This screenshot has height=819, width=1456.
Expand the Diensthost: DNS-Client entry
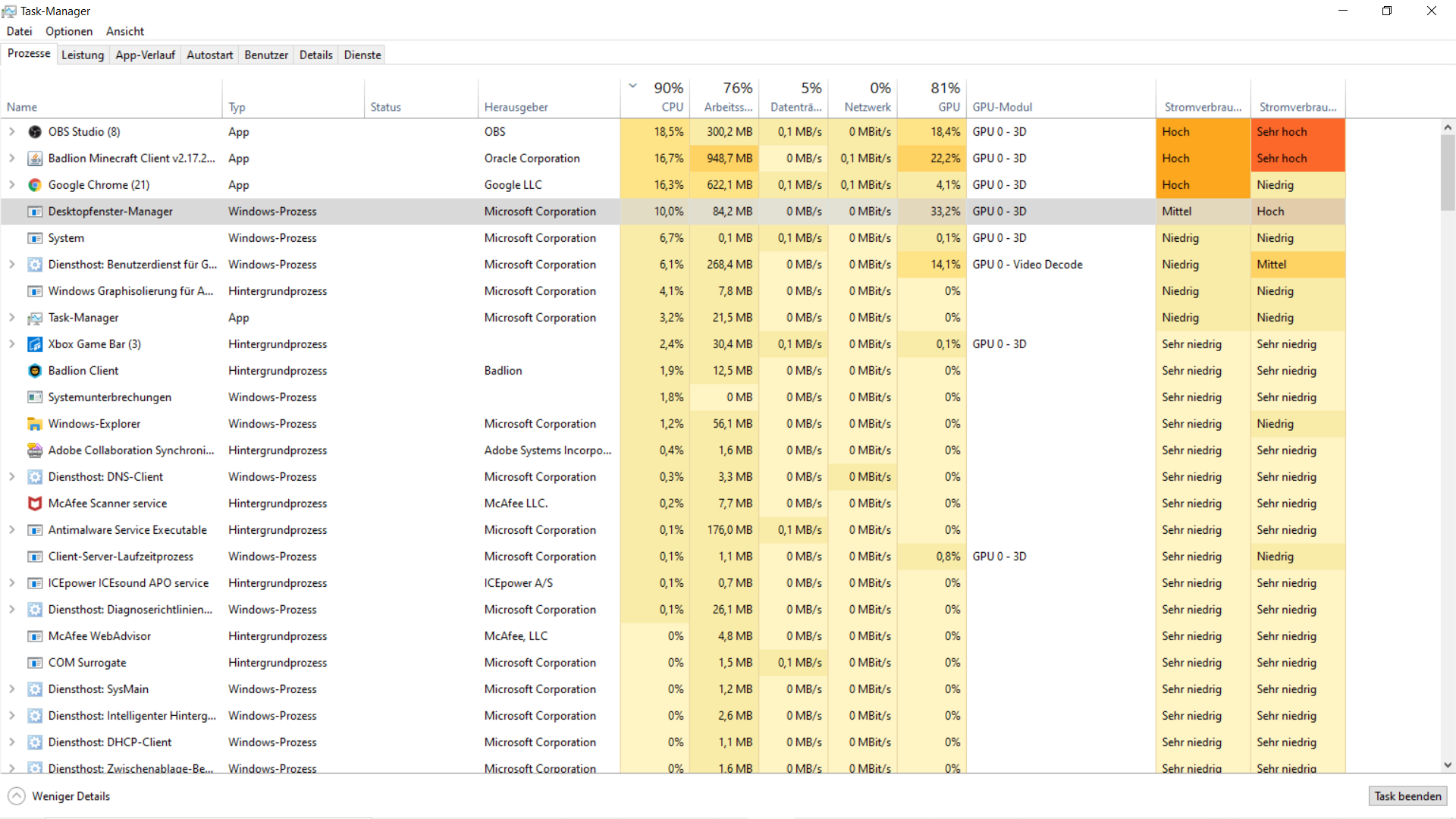point(12,477)
